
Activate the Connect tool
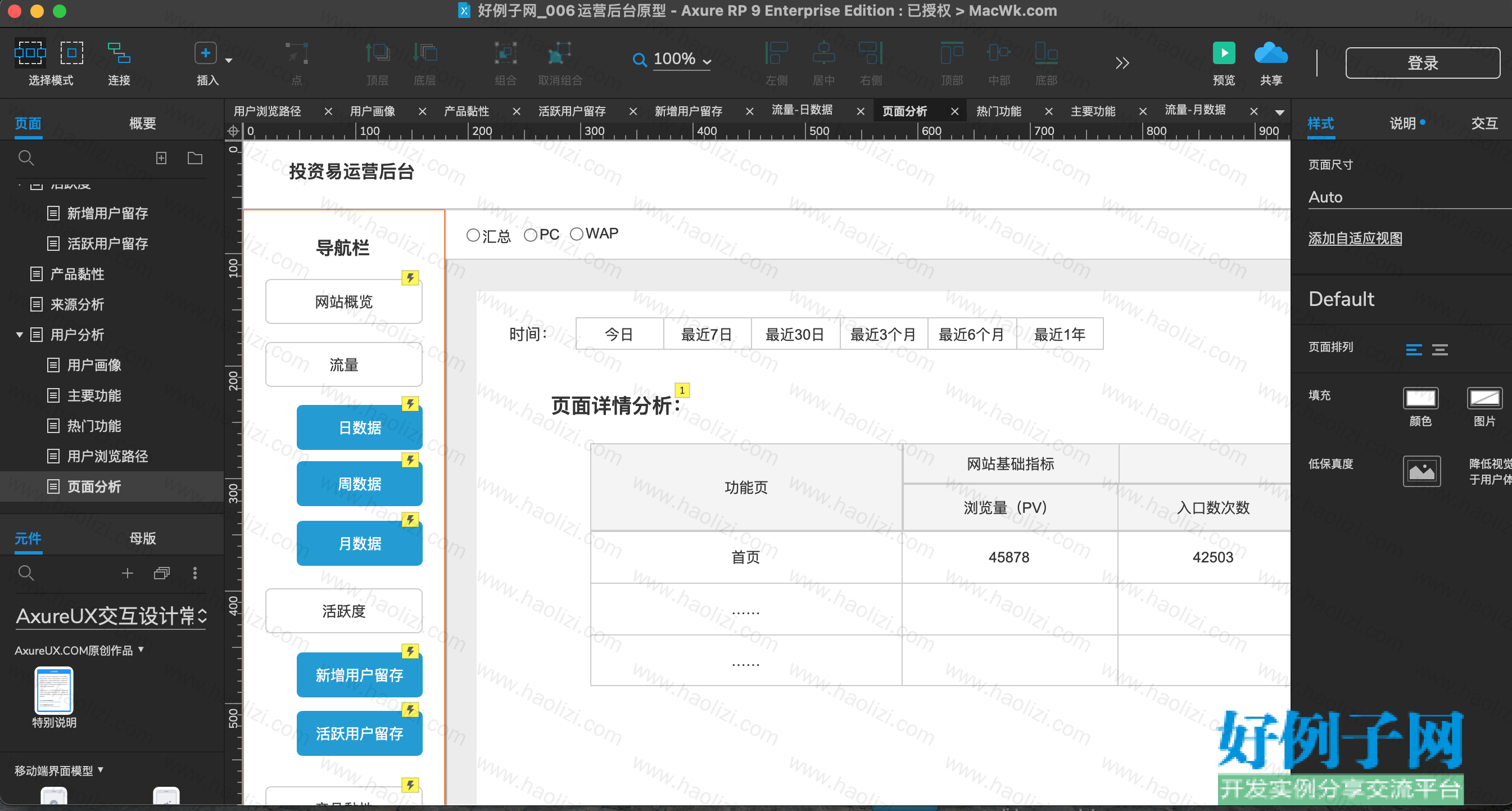coord(119,53)
